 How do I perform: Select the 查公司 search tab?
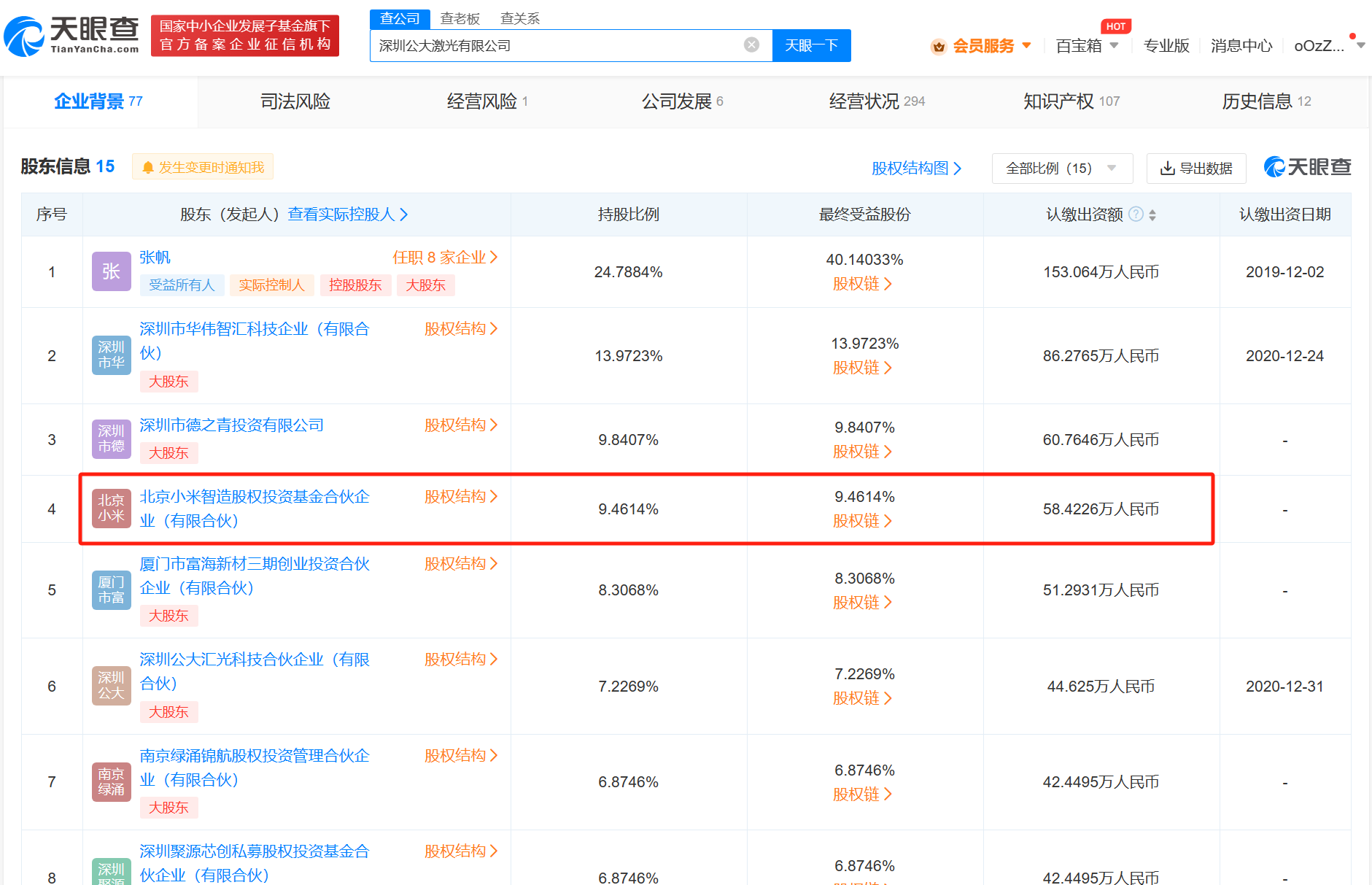[x=400, y=19]
